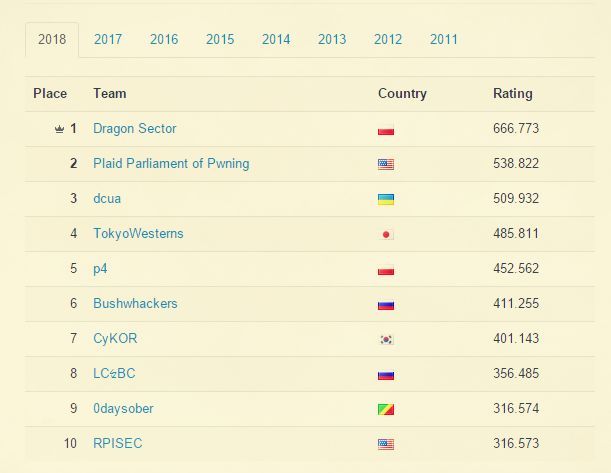Visit the TokyoWesterns team page
Image resolution: width=611 pixels, height=473 pixels.
point(138,233)
